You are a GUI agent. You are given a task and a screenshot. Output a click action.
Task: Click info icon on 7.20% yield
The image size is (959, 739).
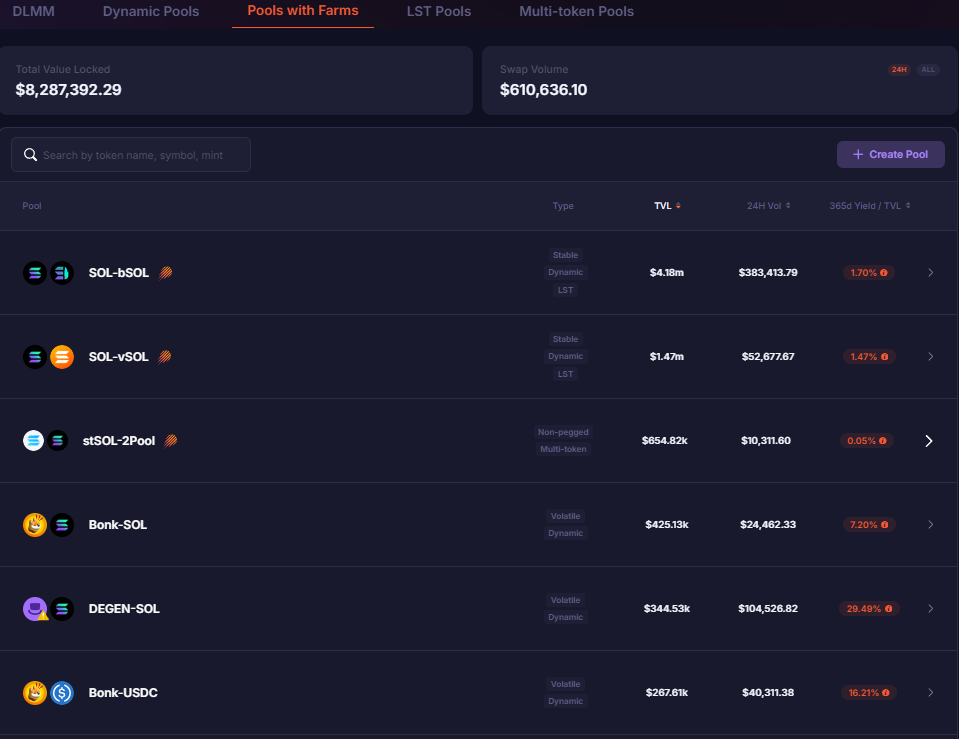(x=884, y=525)
